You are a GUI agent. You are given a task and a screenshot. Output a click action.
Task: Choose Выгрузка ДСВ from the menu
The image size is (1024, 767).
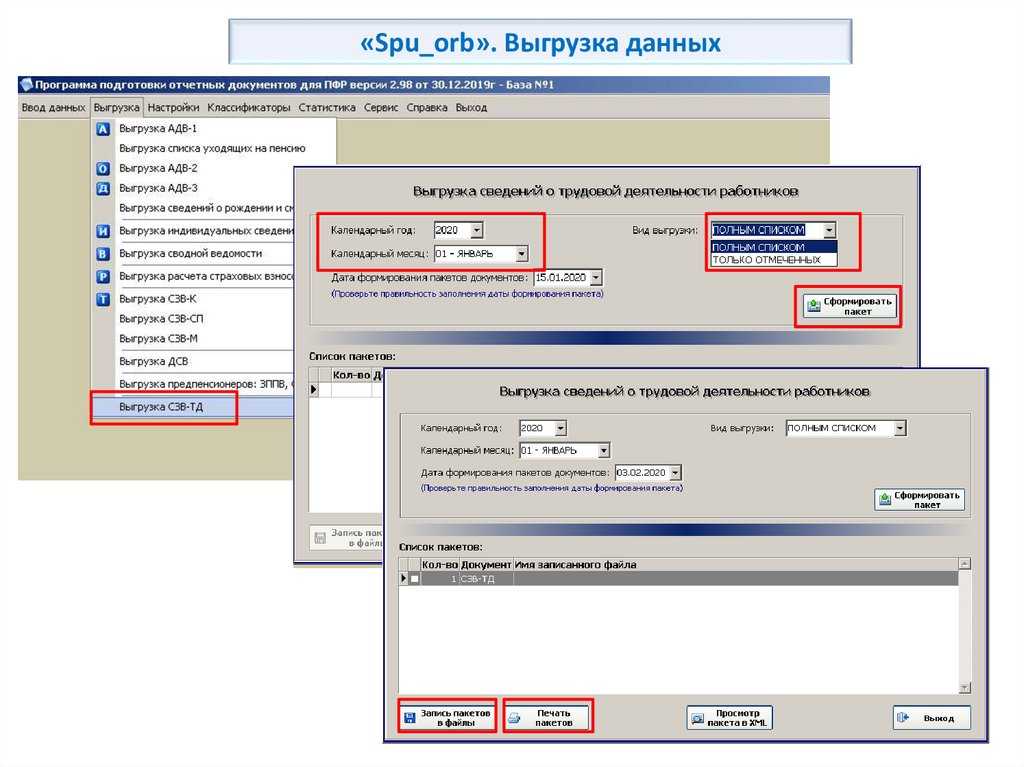(153, 361)
